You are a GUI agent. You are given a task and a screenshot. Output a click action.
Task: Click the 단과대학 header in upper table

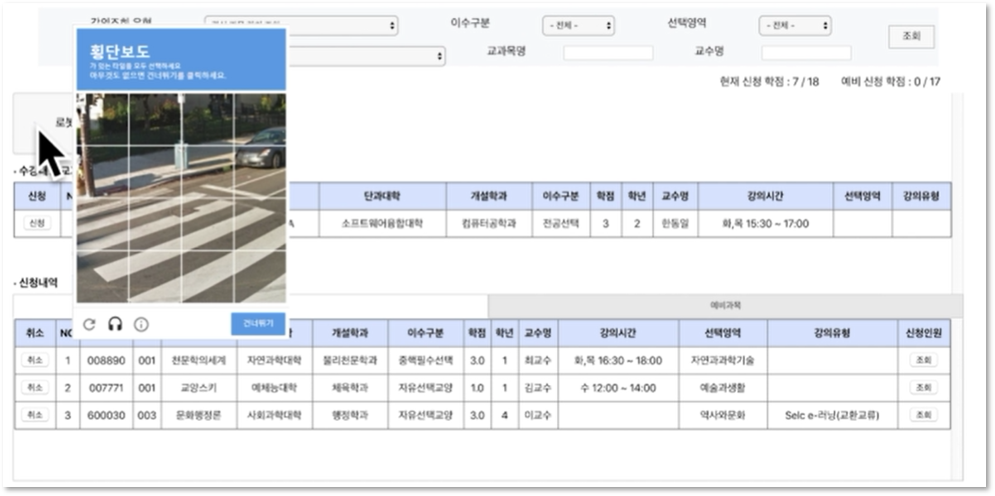(382, 196)
